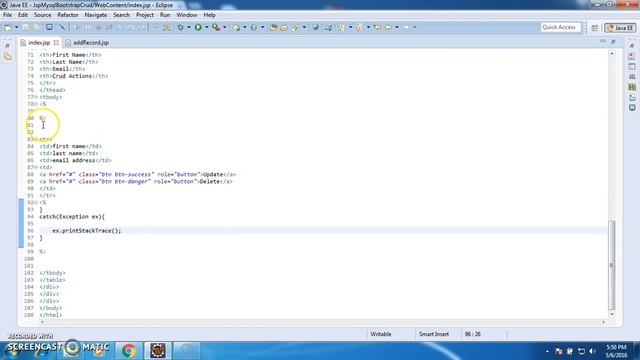
Task: Minimize the editor area icon
Action: coord(603,42)
